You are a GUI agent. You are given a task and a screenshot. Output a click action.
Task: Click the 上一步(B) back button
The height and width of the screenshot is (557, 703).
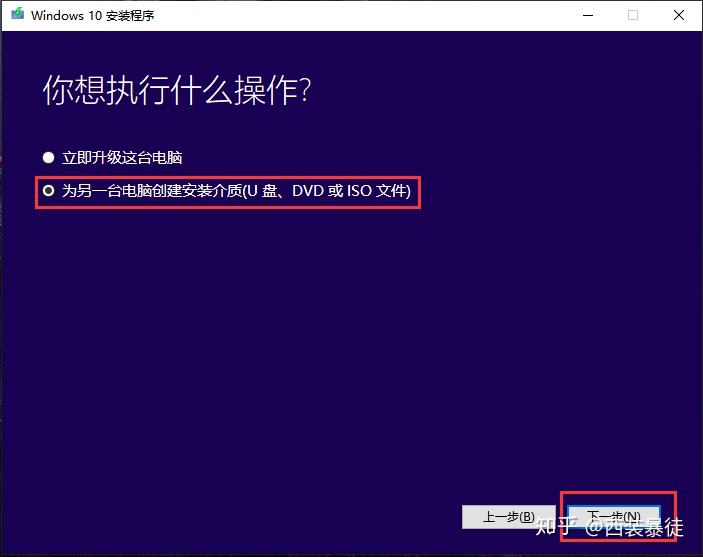tap(508, 517)
